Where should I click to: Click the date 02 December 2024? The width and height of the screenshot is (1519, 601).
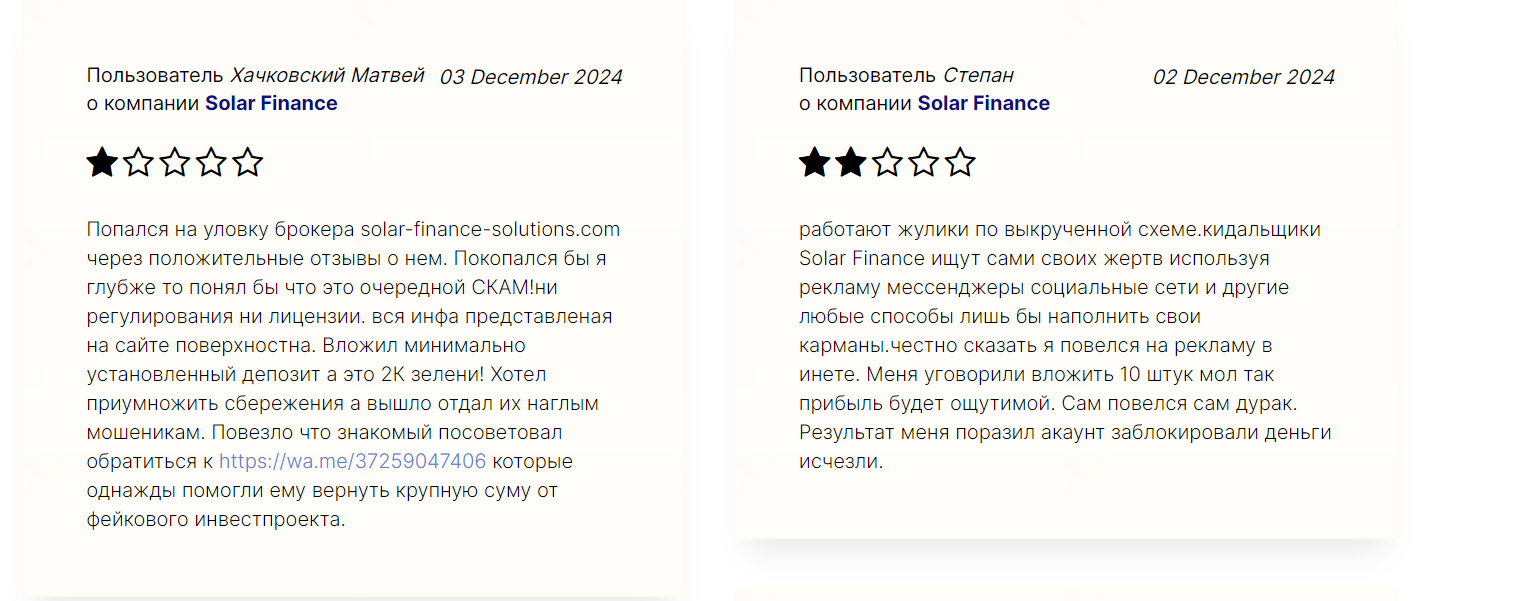pos(1243,77)
